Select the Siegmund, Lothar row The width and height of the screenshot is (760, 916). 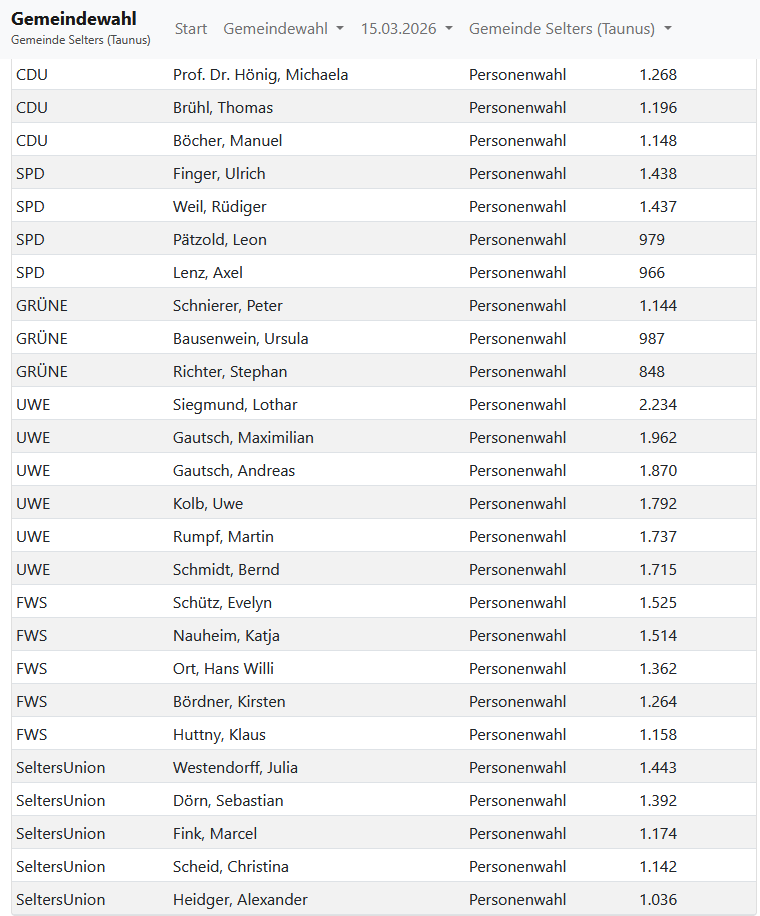[235, 405]
